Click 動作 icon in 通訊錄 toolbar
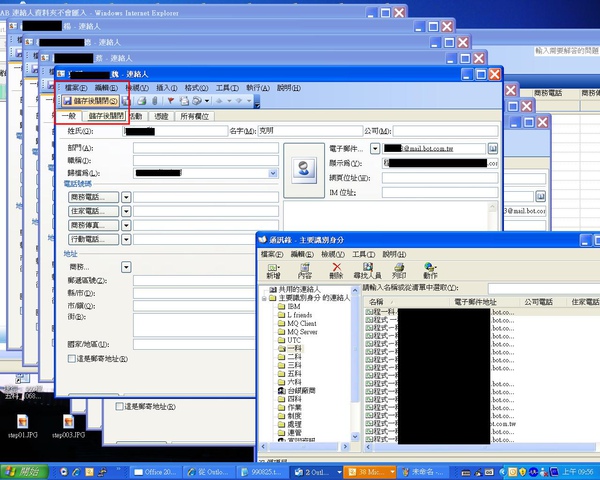This screenshot has height=480, width=600. coord(430,271)
